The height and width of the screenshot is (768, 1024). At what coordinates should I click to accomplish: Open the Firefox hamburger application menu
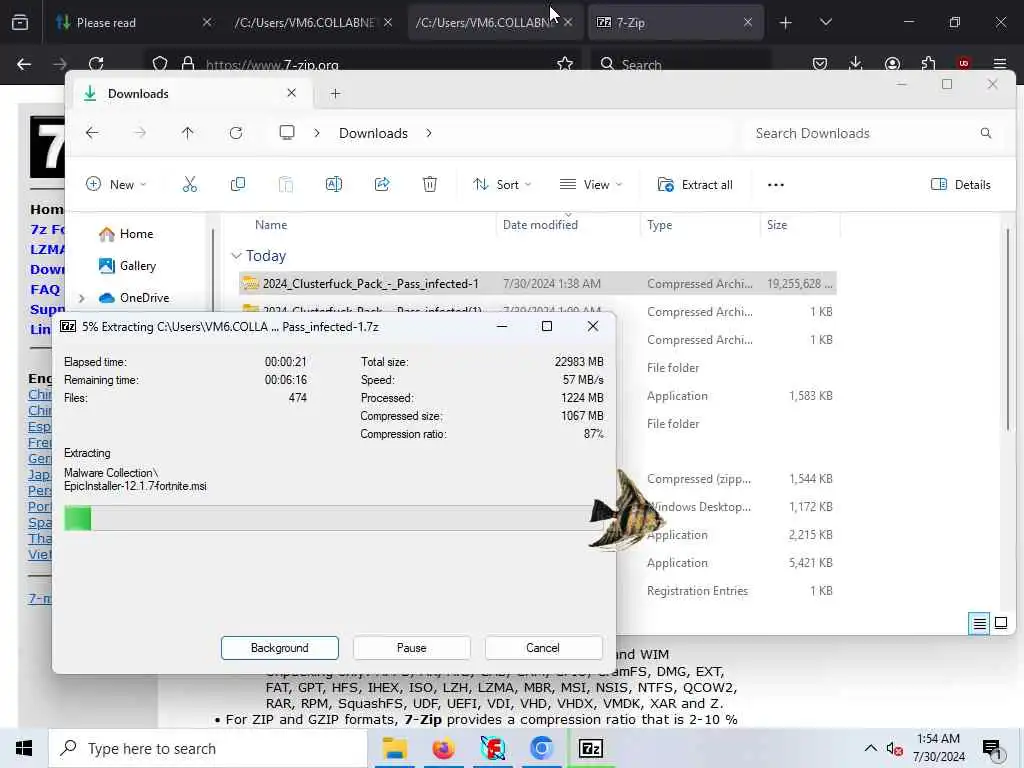click(1000, 64)
